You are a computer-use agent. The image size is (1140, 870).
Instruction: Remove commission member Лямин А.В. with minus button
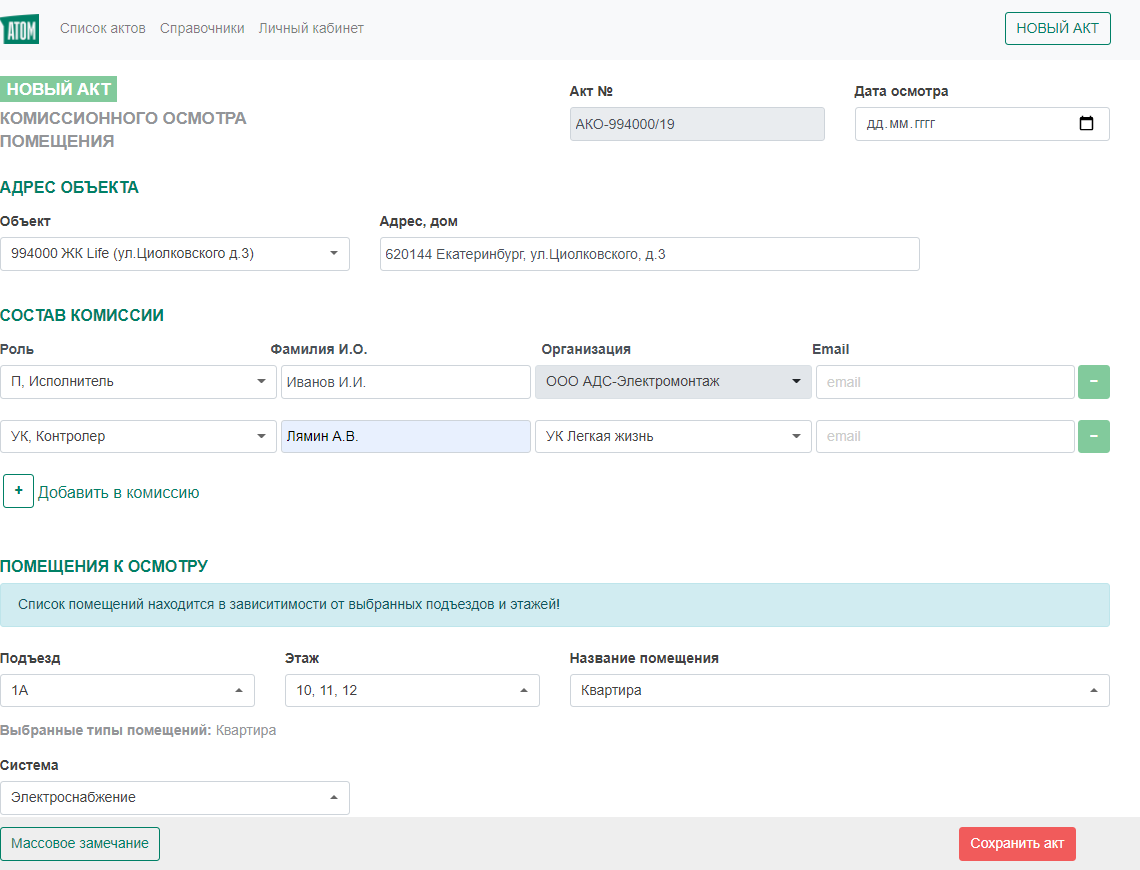[1093, 436]
